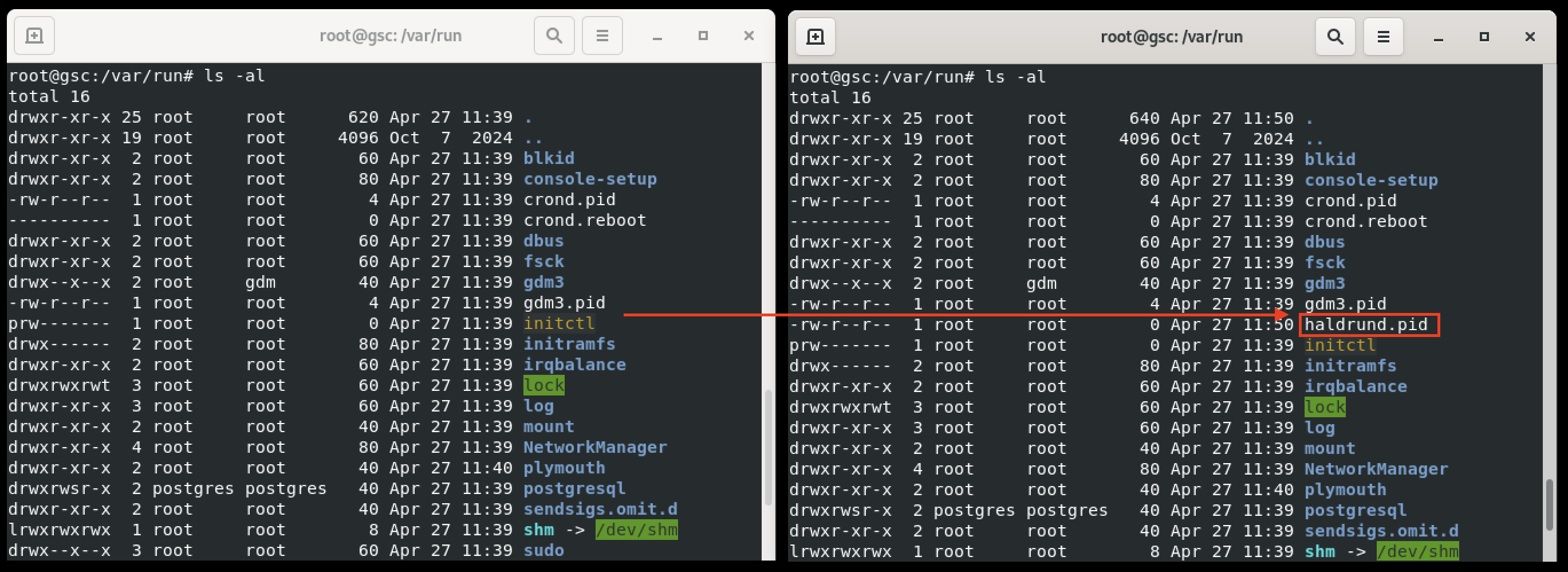Screen dimensions: 1568x572
Task: Open search in right terminal window
Action: (x=1335, y=37)
